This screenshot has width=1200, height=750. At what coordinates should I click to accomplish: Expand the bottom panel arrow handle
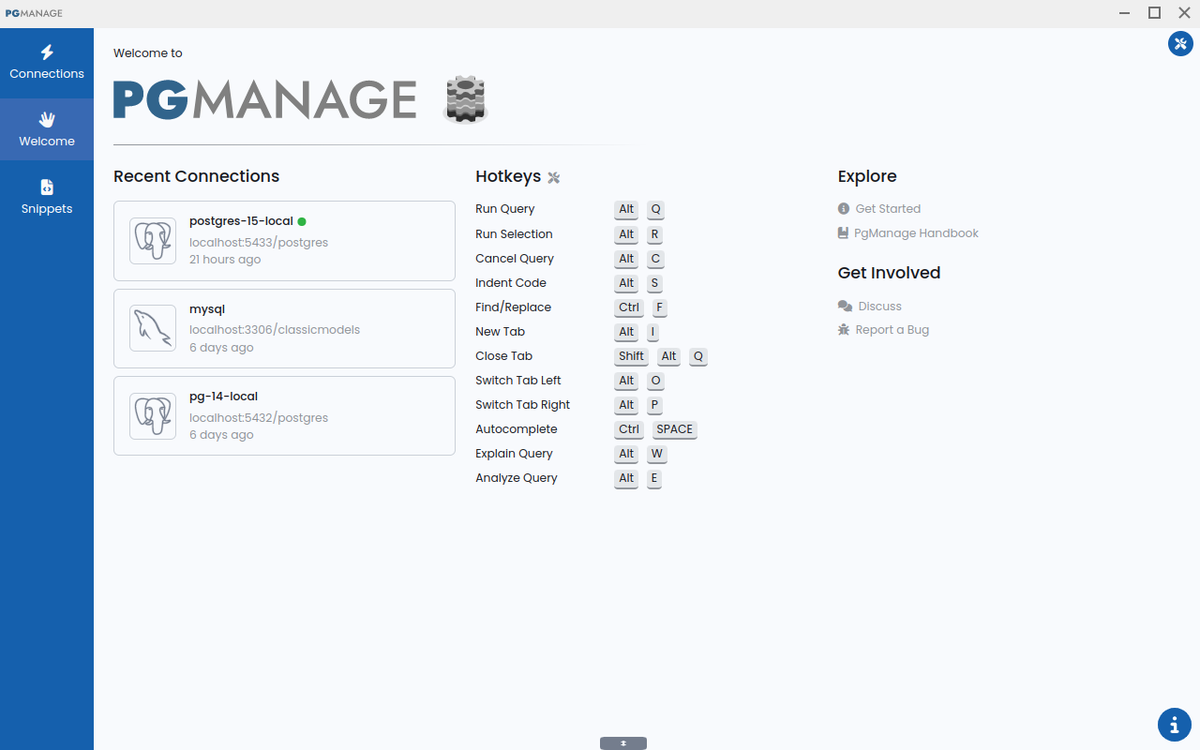623,743
